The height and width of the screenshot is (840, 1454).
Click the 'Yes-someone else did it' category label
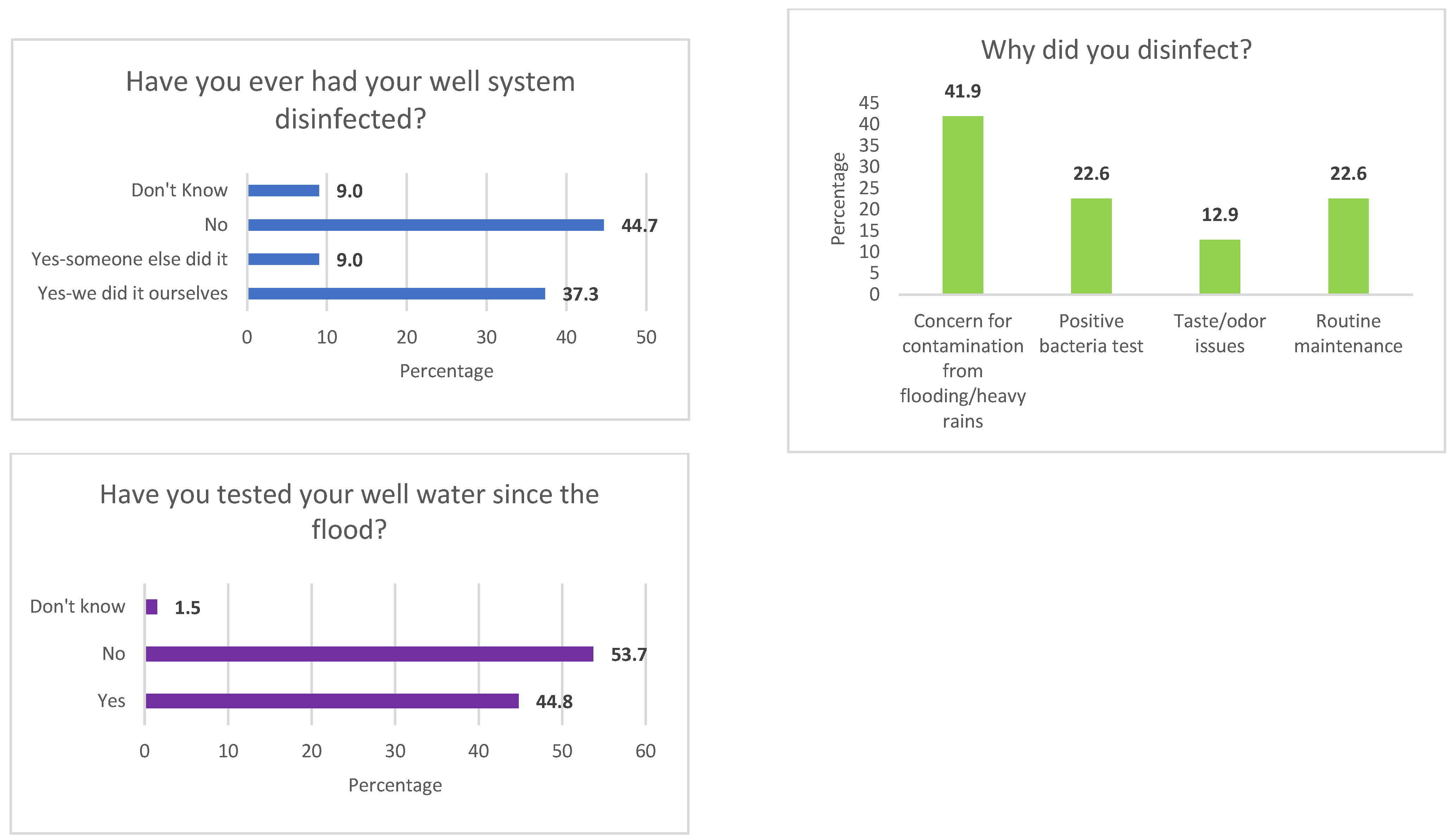(129, 259)
